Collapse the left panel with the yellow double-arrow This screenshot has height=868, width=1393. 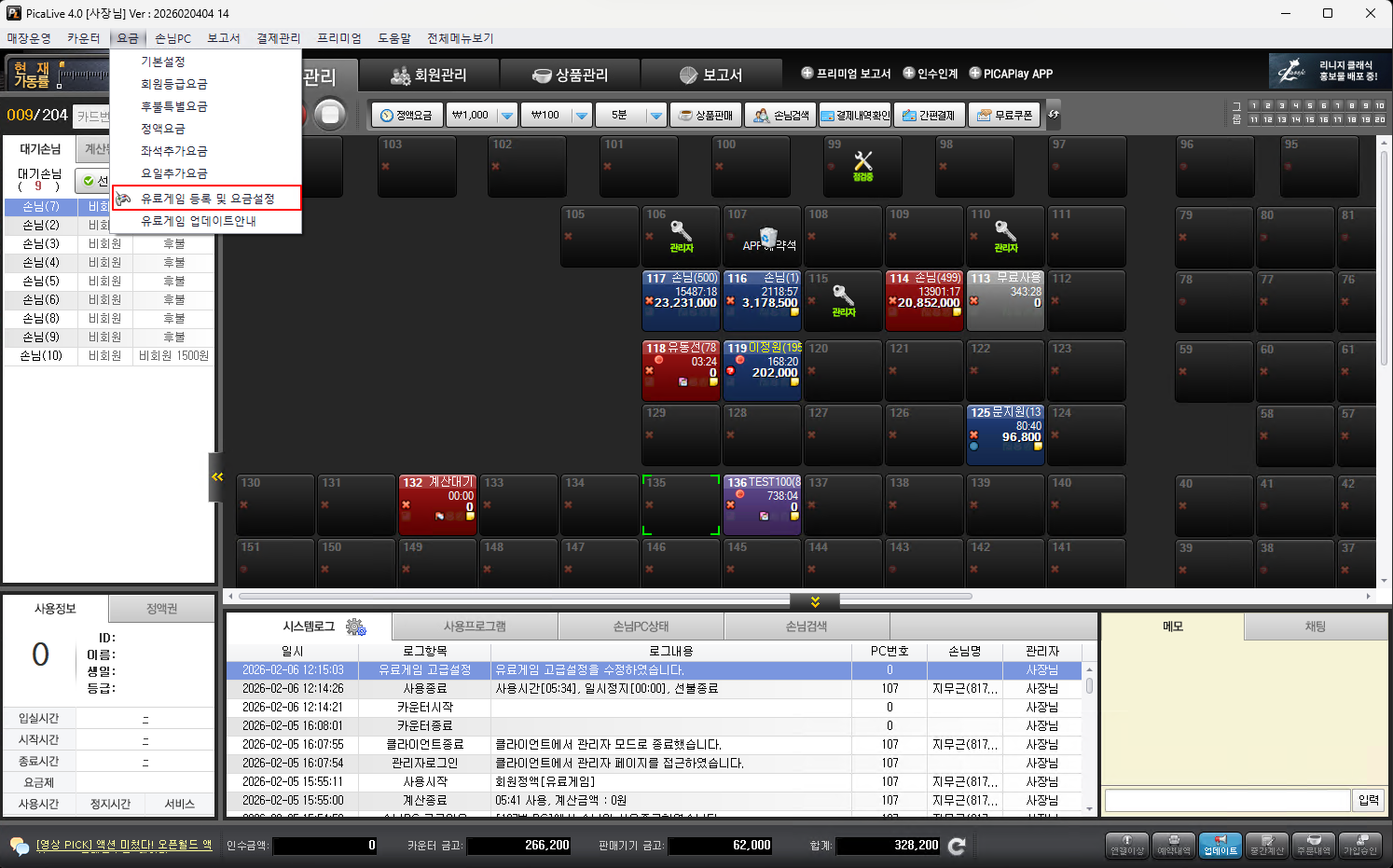click(x=217, y=476)
